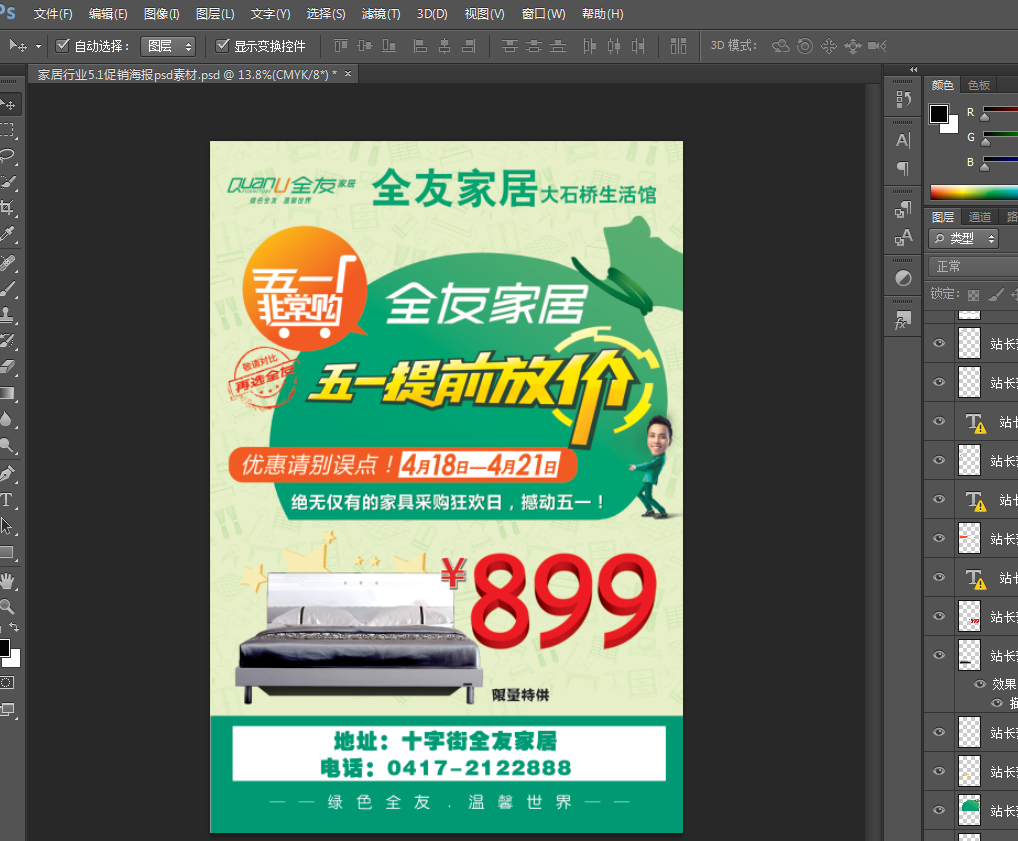
Task: Change the screen mode
Action: click(x=7, y=709)
